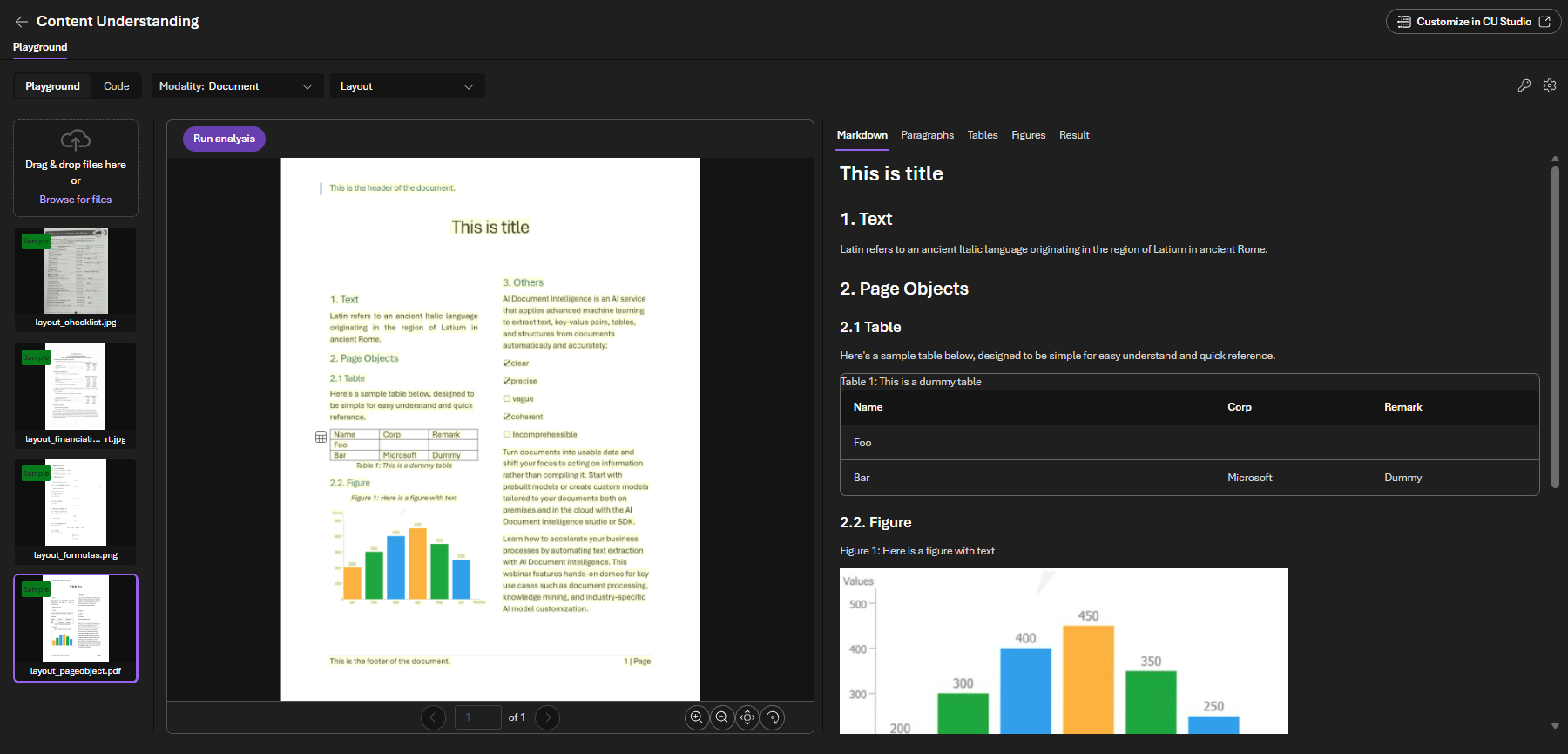Screen dimensions: 1568x754
Task: Click the "Name" column header in the results table
Action: [868, 407]
